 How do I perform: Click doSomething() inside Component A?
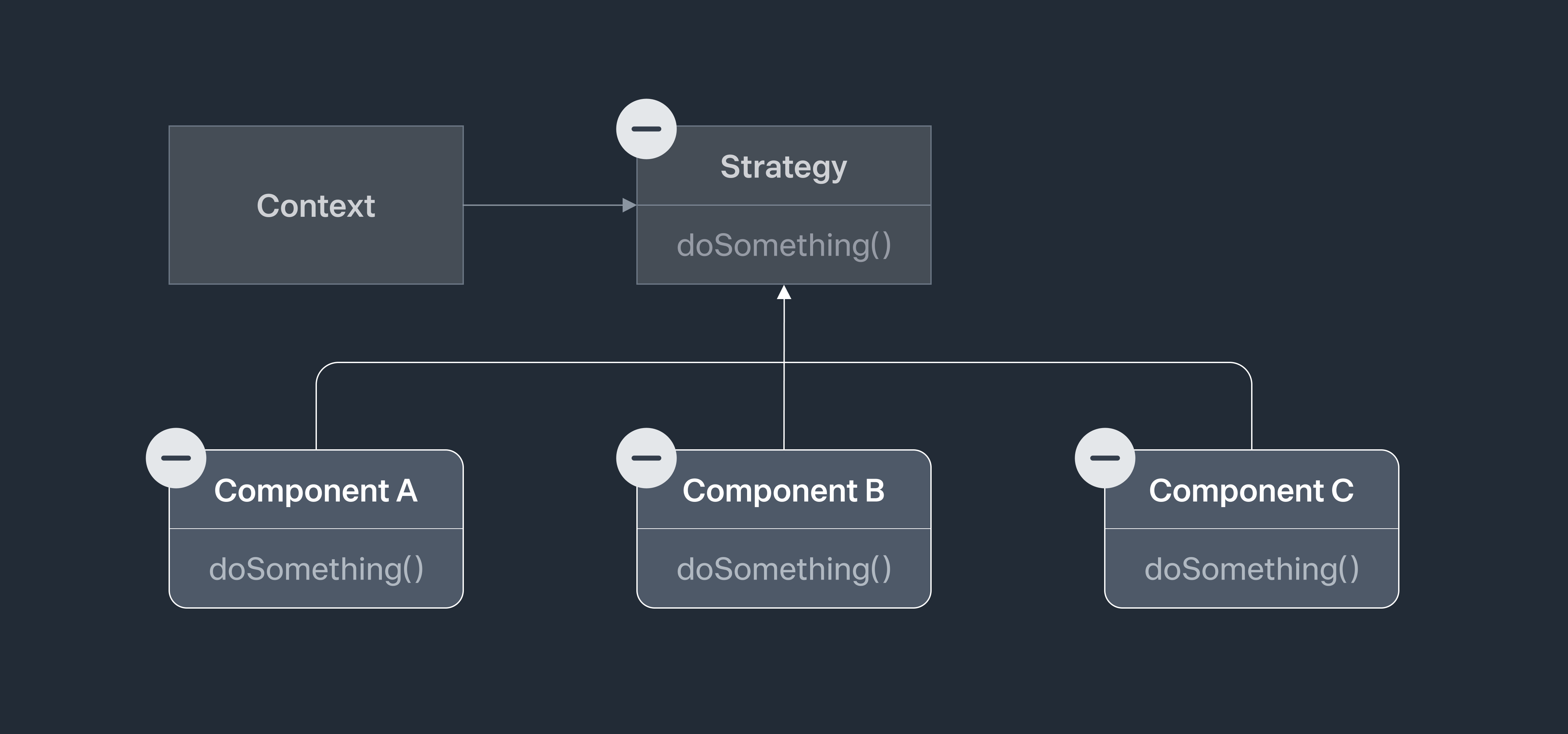[x=316, y=569]
